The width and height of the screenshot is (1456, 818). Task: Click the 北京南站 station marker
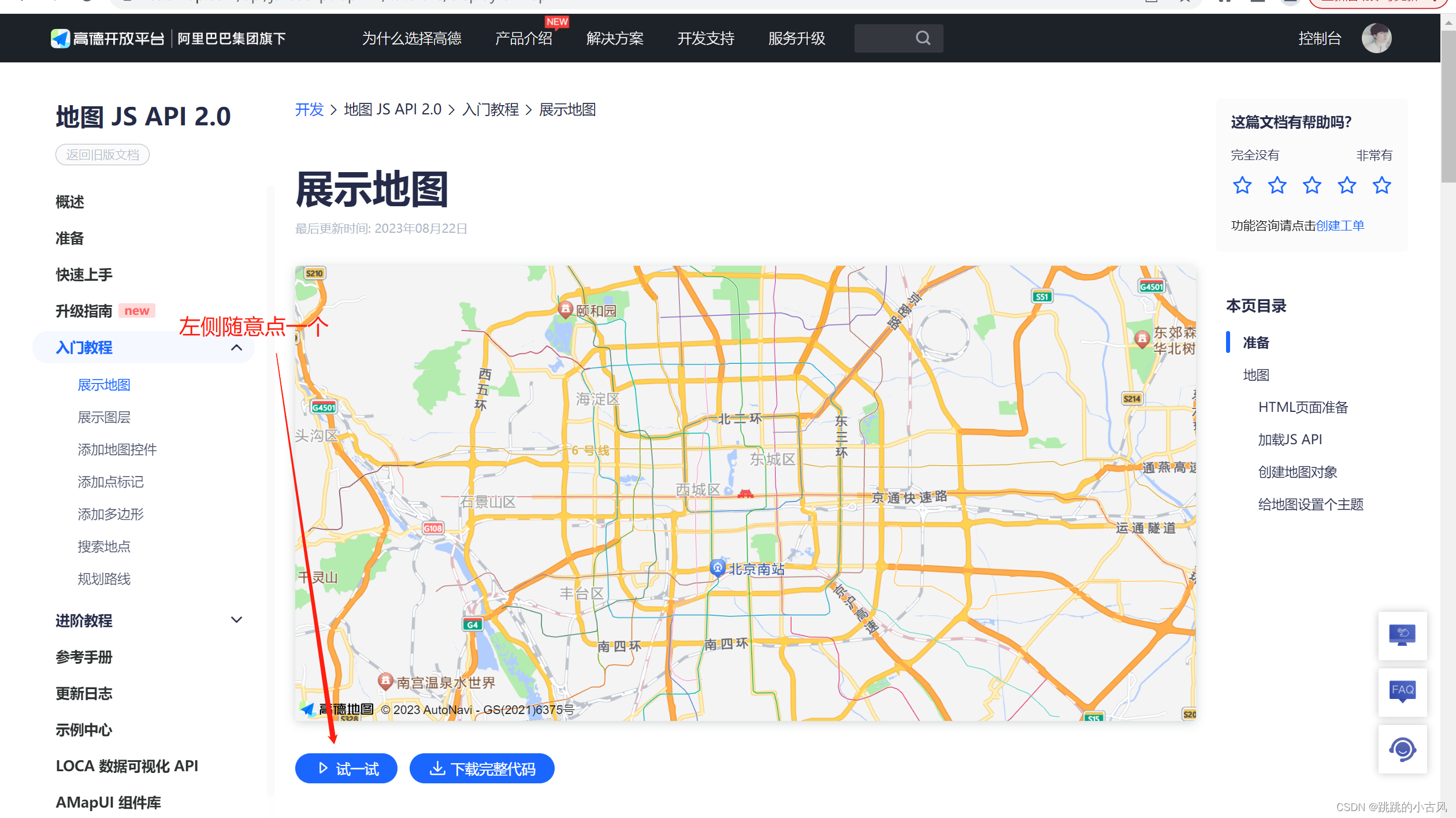click(x=717, y=568)
